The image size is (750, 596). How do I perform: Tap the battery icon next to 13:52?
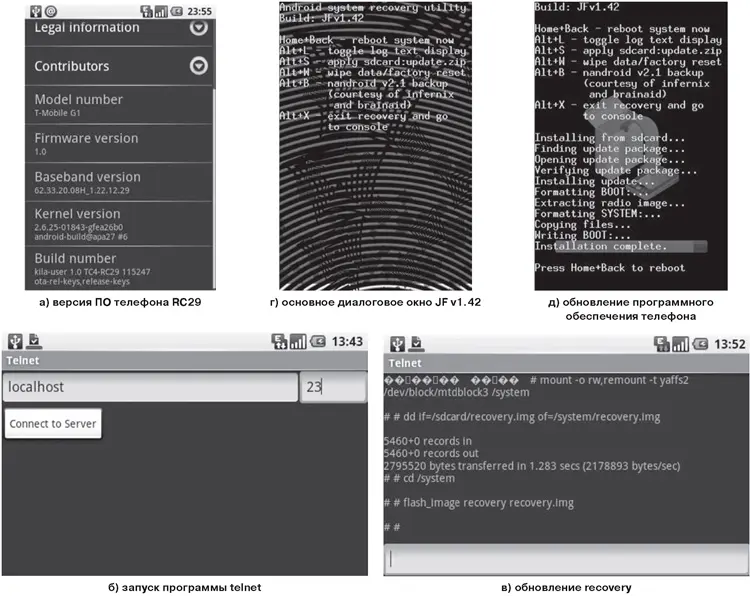(x=697, y=343)
